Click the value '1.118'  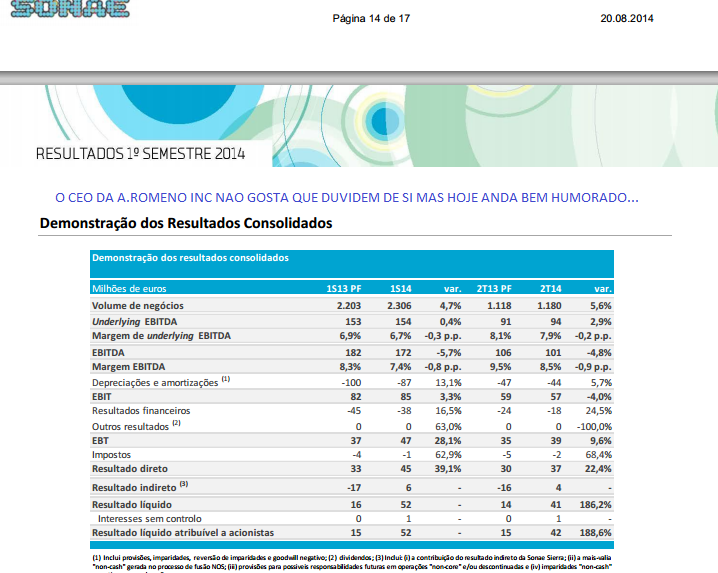499,306
